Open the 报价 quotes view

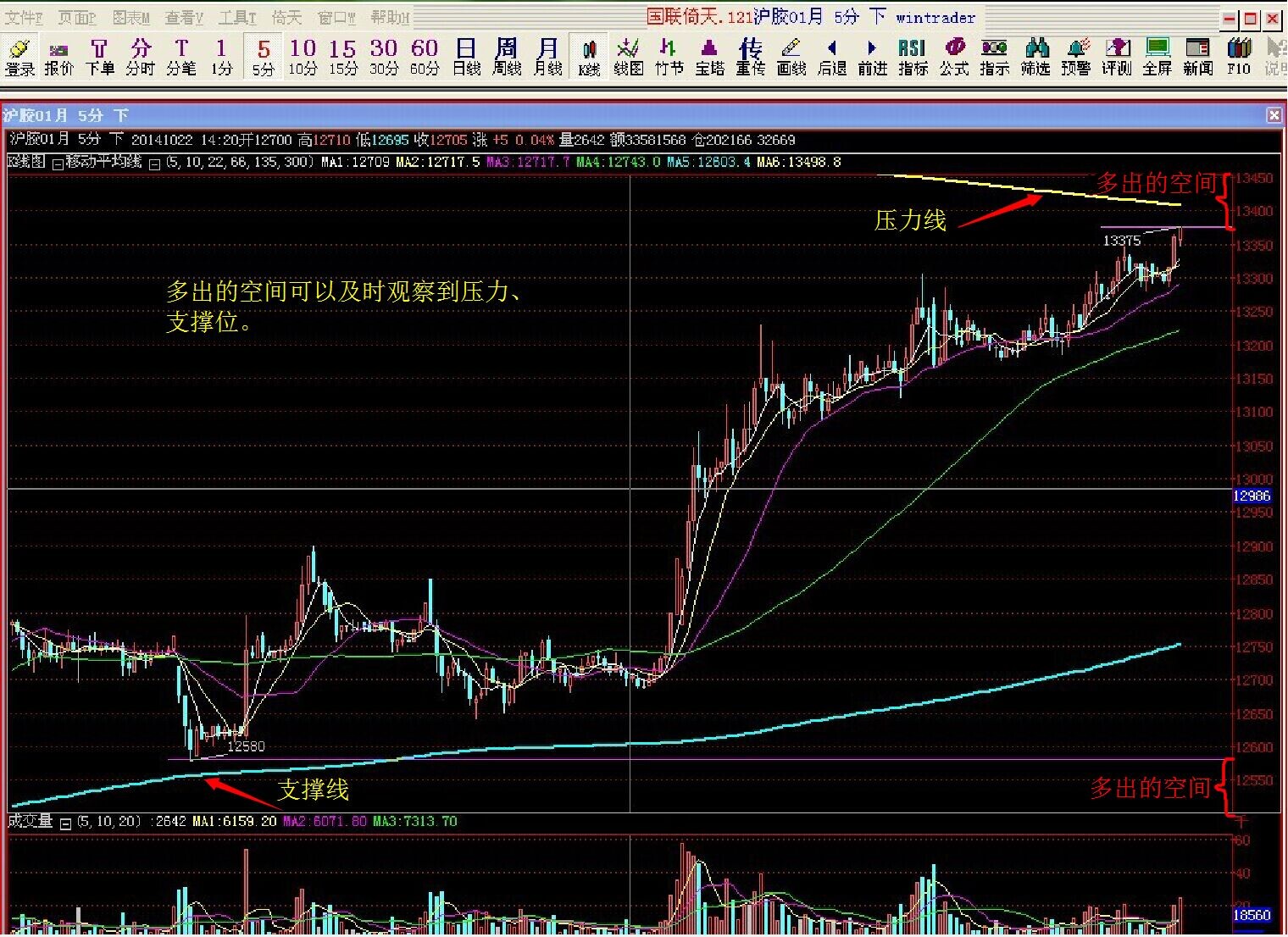(58, 57)
